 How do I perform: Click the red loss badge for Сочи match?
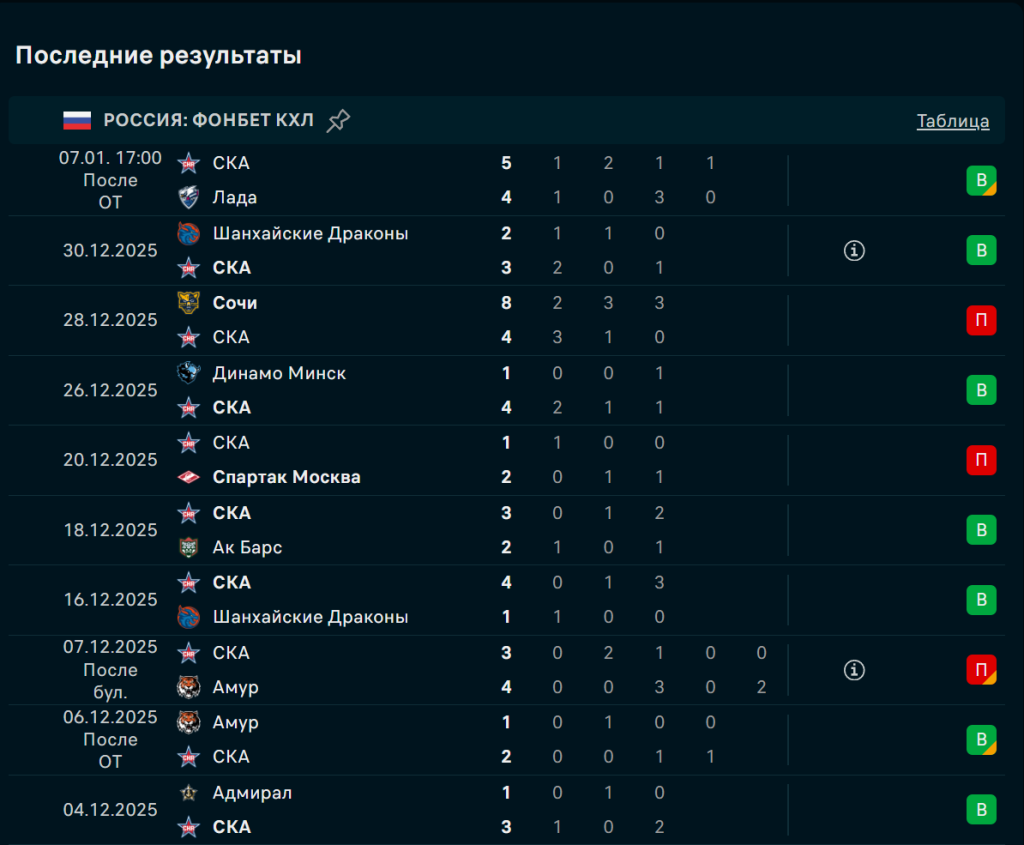(981, 320)
